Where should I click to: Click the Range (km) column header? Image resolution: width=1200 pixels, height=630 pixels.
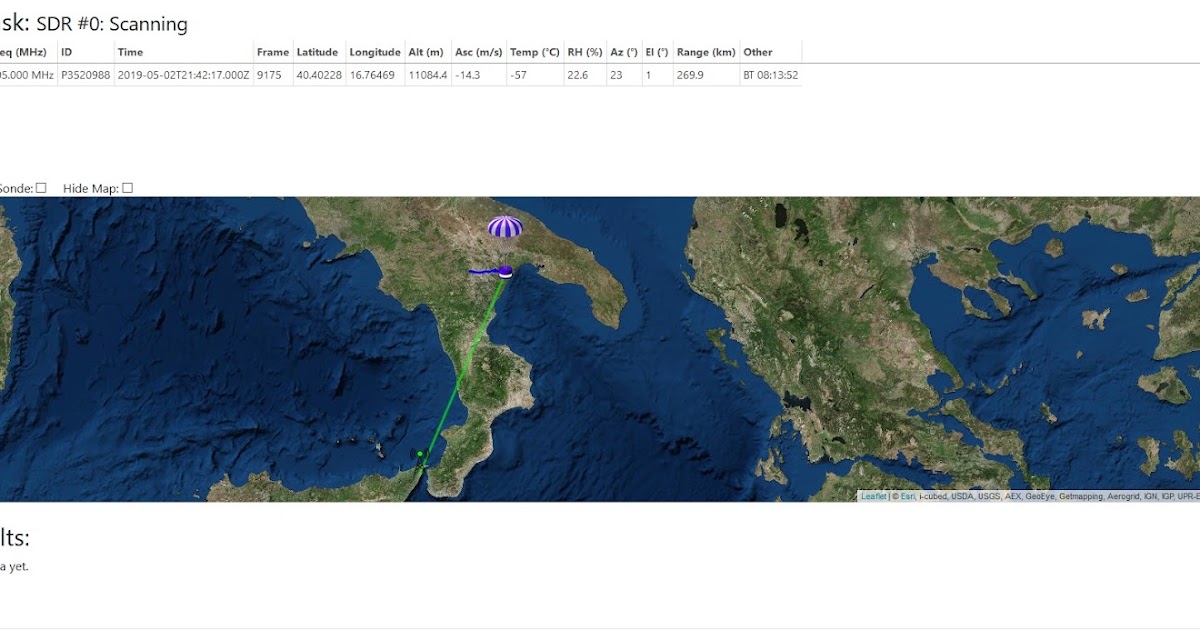705,51
